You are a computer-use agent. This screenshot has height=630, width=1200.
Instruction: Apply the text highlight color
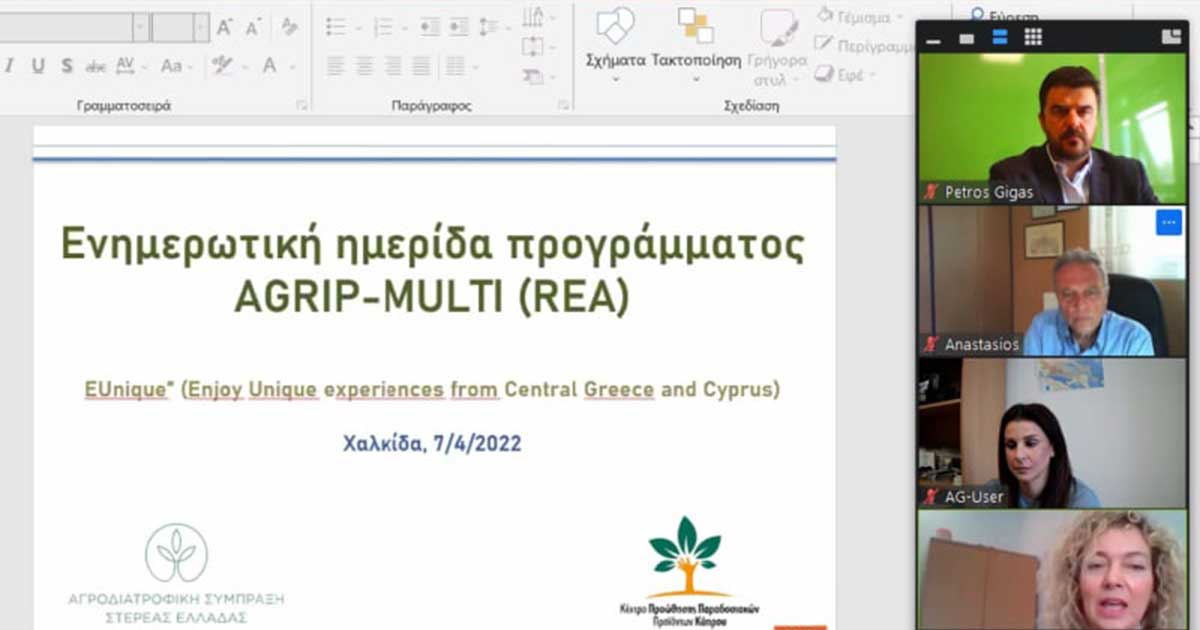(x=222, y=66)
